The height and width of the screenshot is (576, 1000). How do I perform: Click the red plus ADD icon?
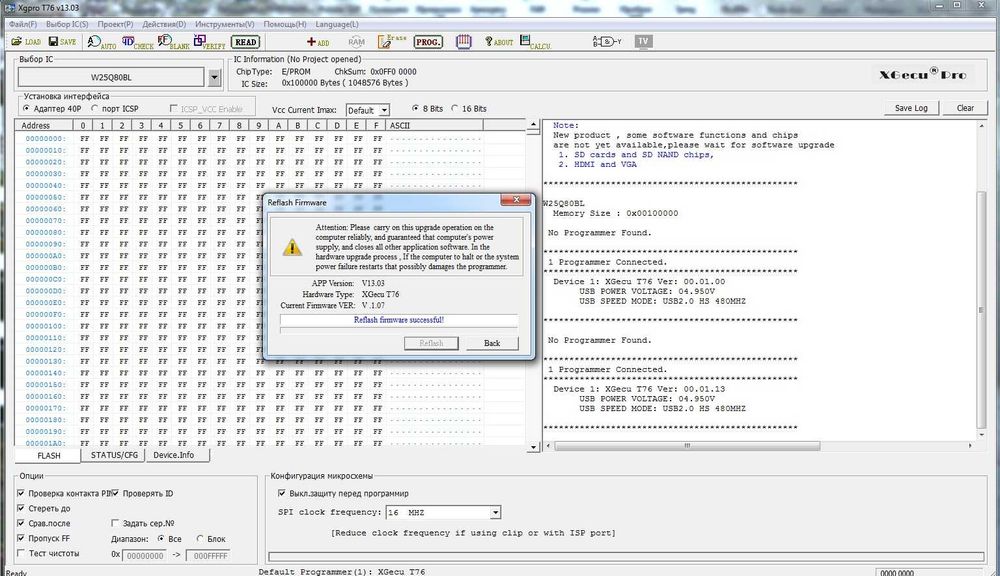318,42
